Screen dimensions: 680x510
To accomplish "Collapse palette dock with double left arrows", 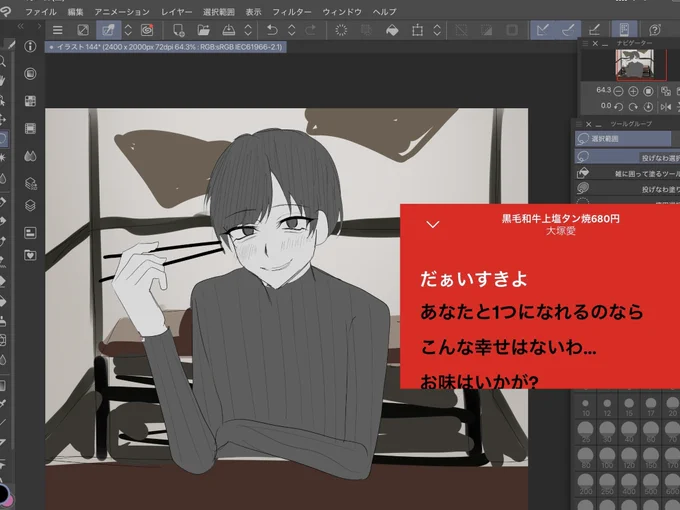I will click(x=21, y=26).
